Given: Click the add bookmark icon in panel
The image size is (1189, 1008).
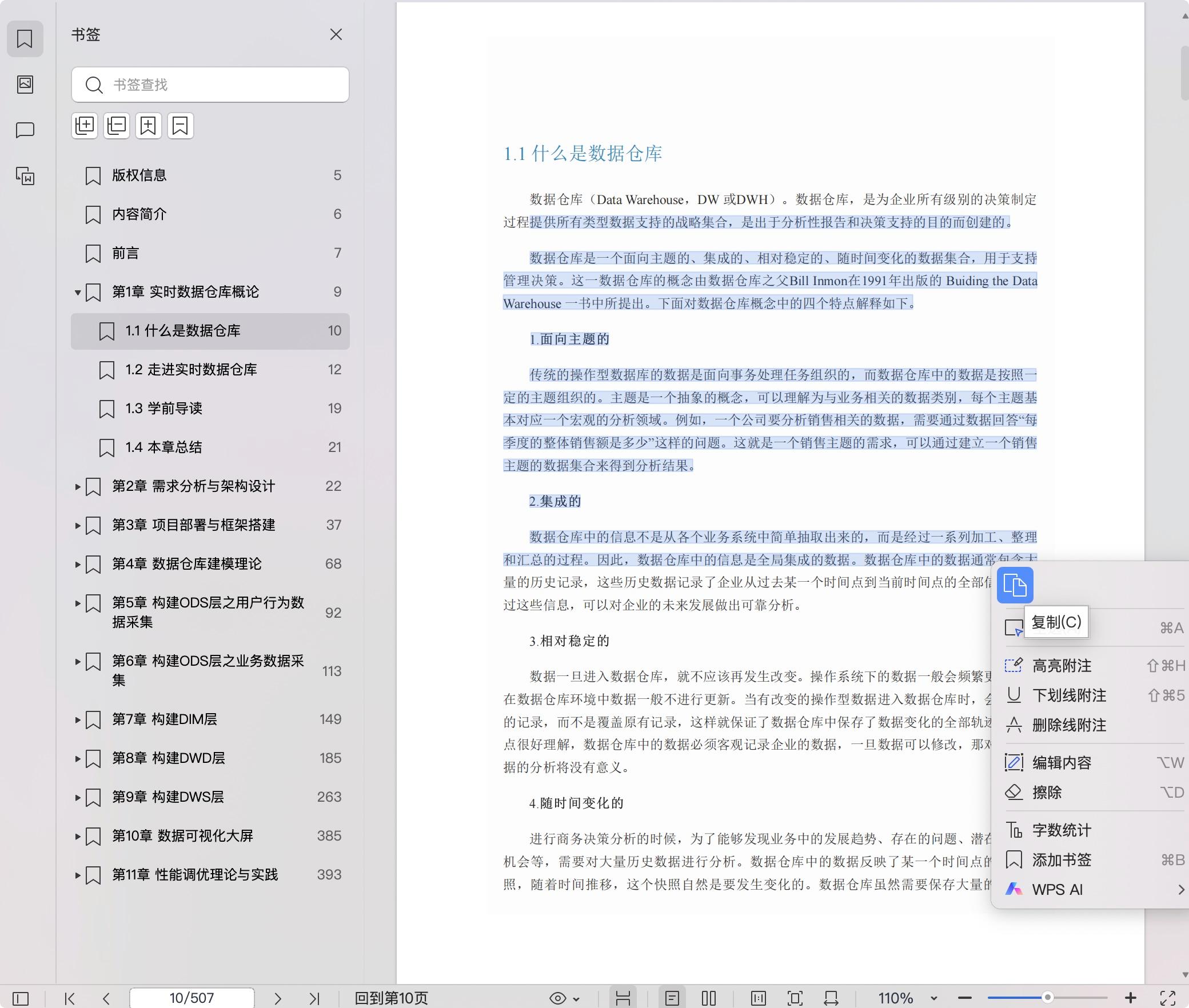Looking at the screenshot, I should tap(149, 126).
